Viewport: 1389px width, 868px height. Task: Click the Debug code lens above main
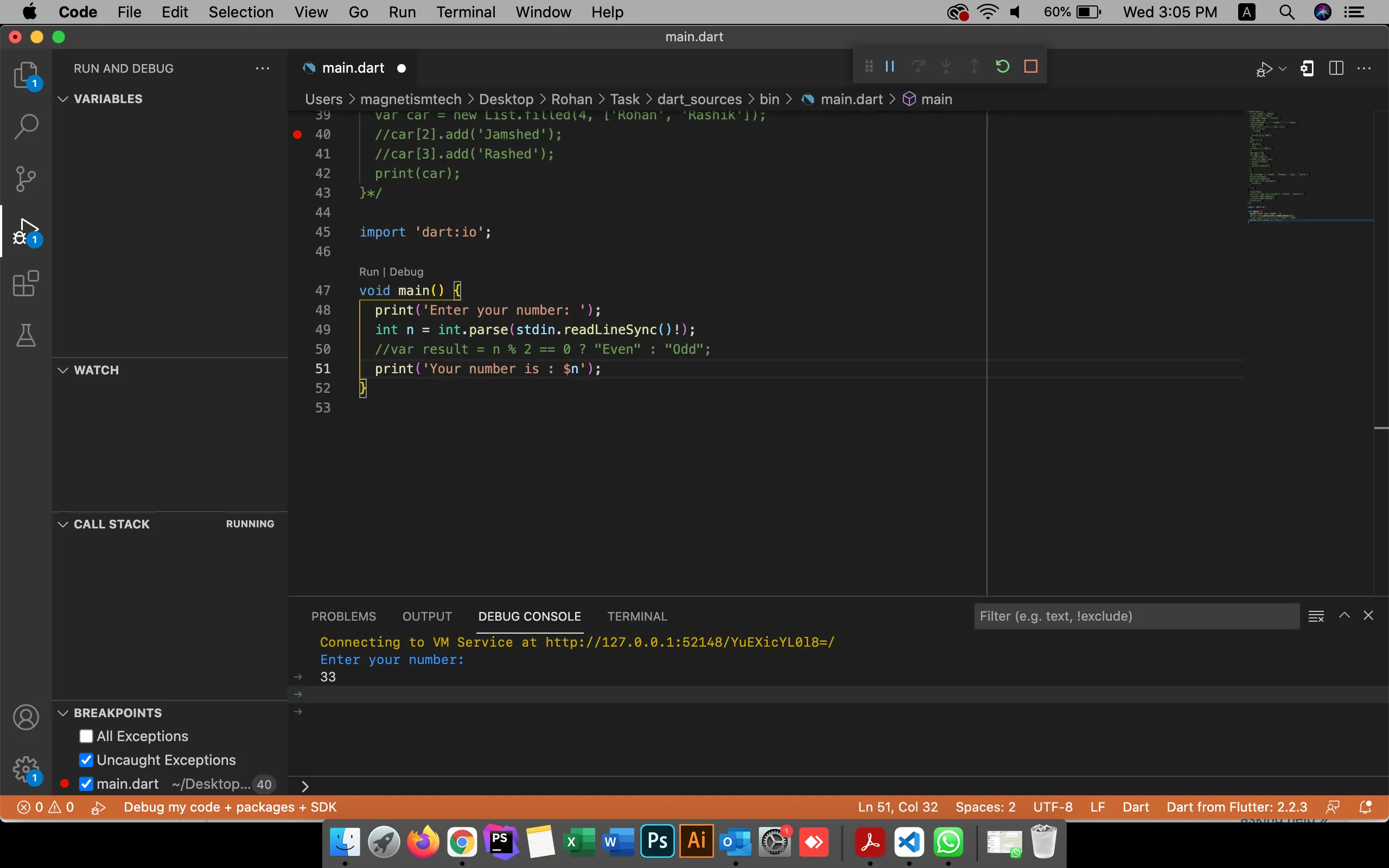[x=406, y=272]
